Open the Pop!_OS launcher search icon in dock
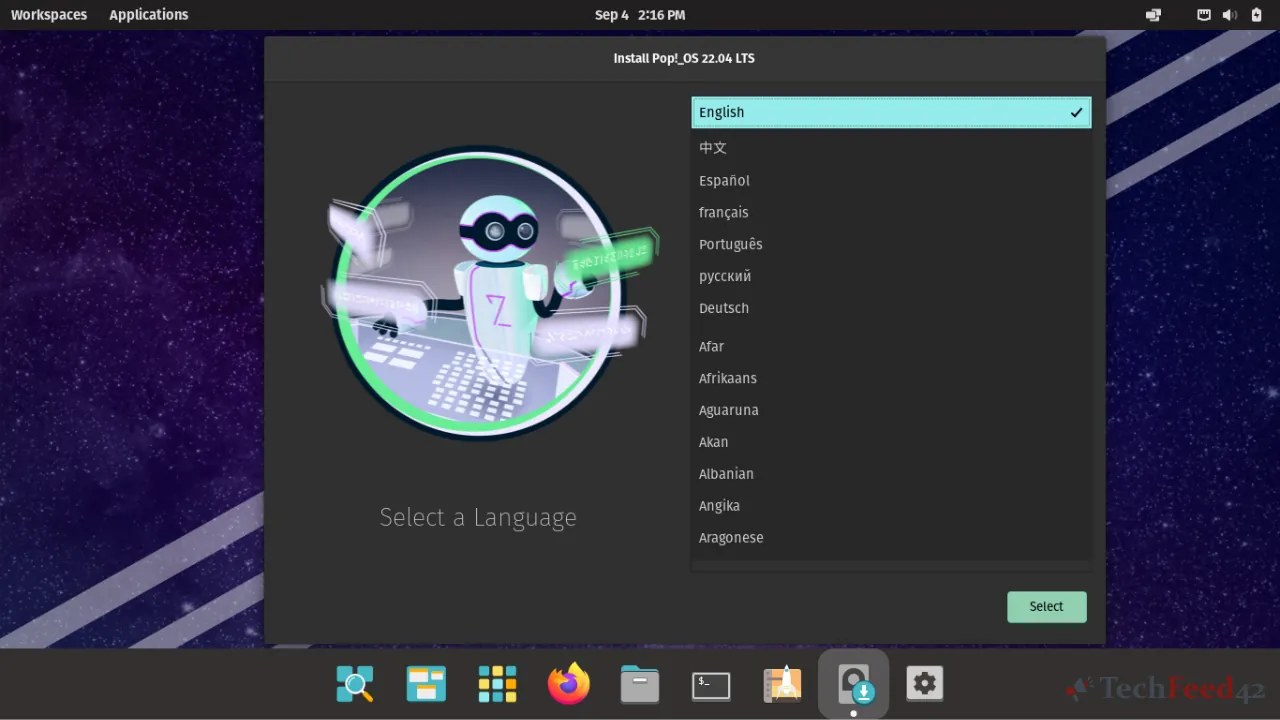The height and width of the screenshot is (720, 1280). point(355,684)
